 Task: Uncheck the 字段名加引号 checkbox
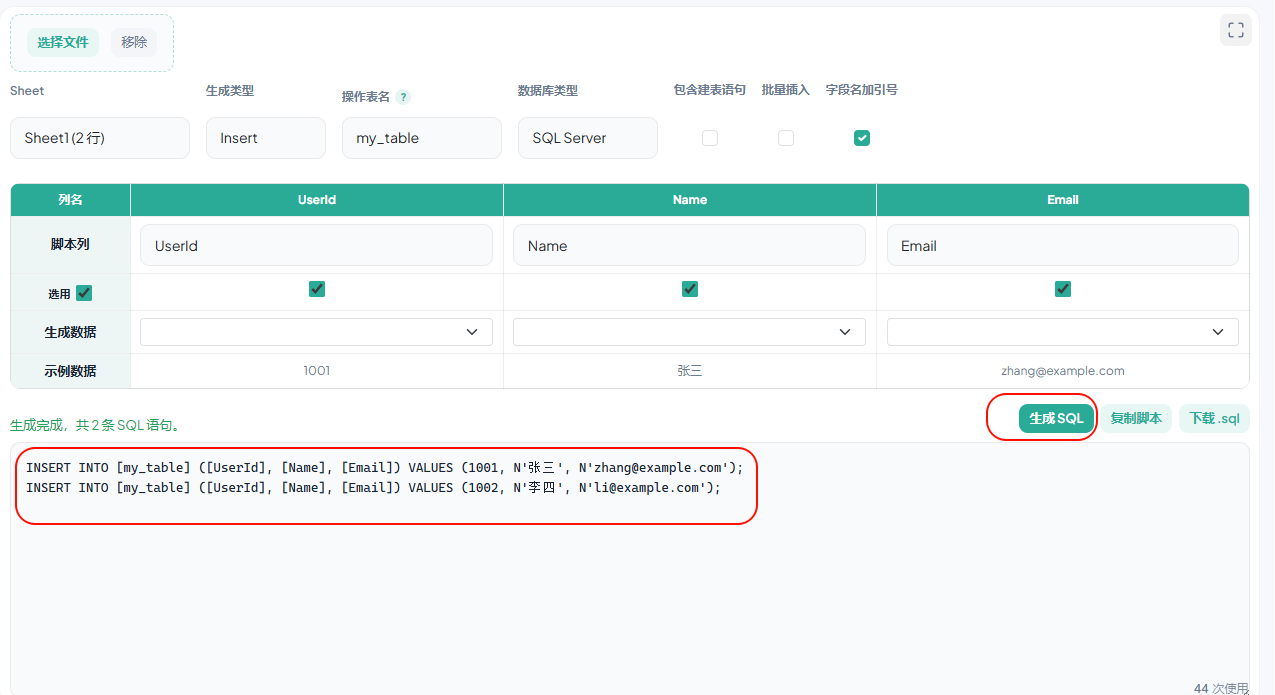coord(862,138)
